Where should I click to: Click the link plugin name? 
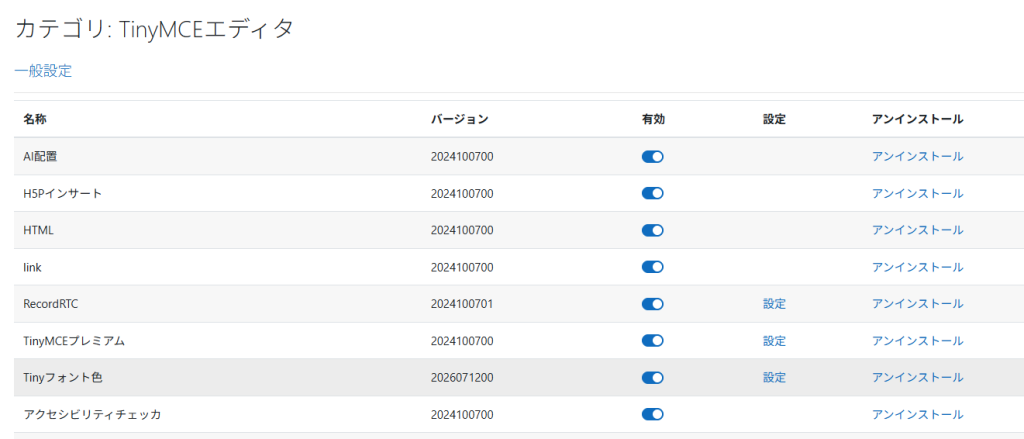tap(32, 267)
